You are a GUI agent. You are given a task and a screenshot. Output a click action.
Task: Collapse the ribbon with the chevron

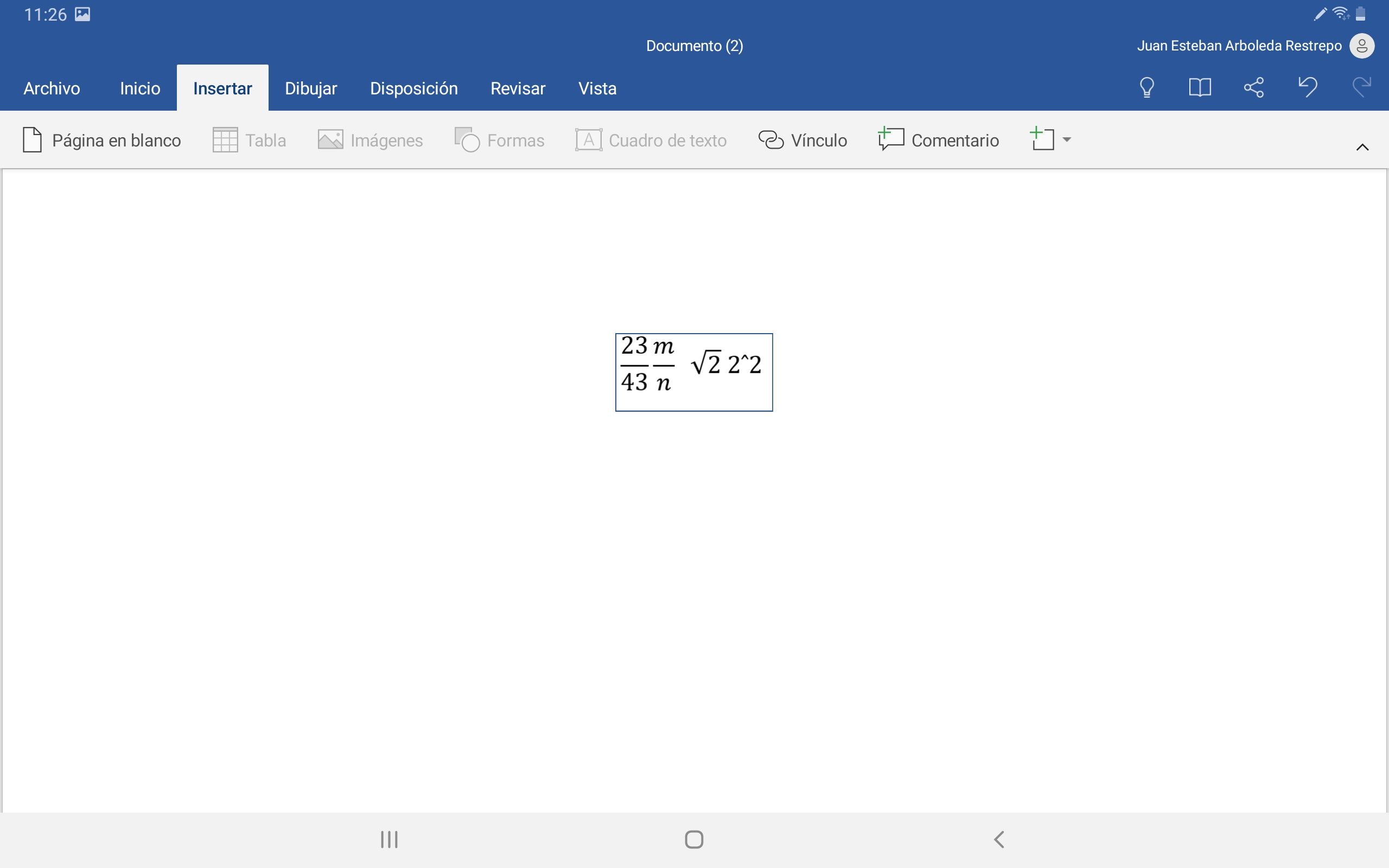click(x=1362, y=148)
